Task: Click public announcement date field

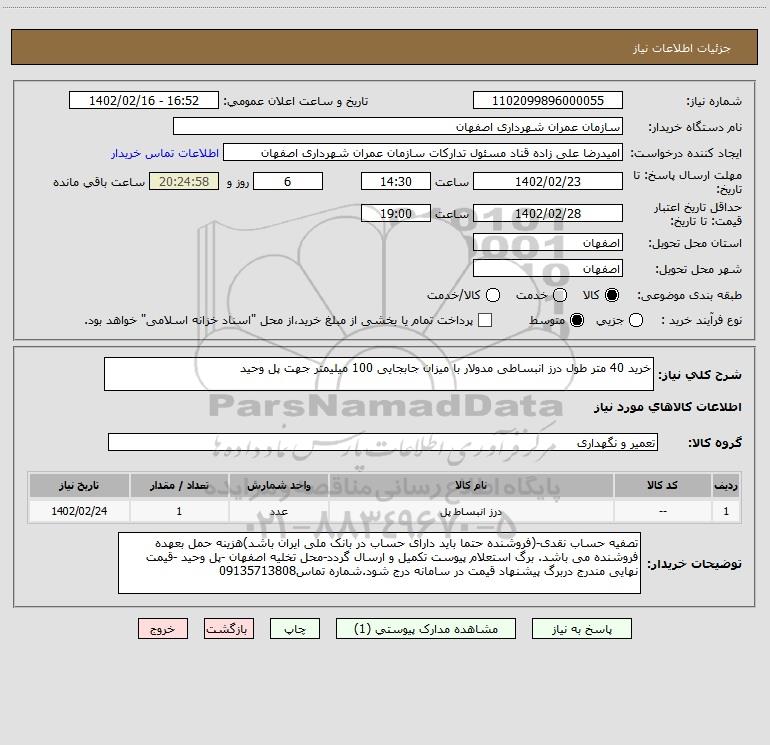Action: [x=144, y=101]
